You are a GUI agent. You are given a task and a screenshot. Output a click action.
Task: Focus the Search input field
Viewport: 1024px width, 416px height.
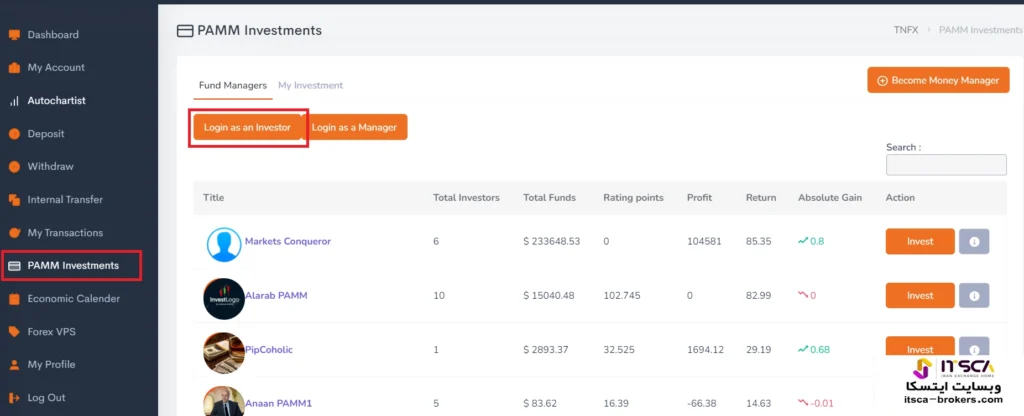coord(946,165)
